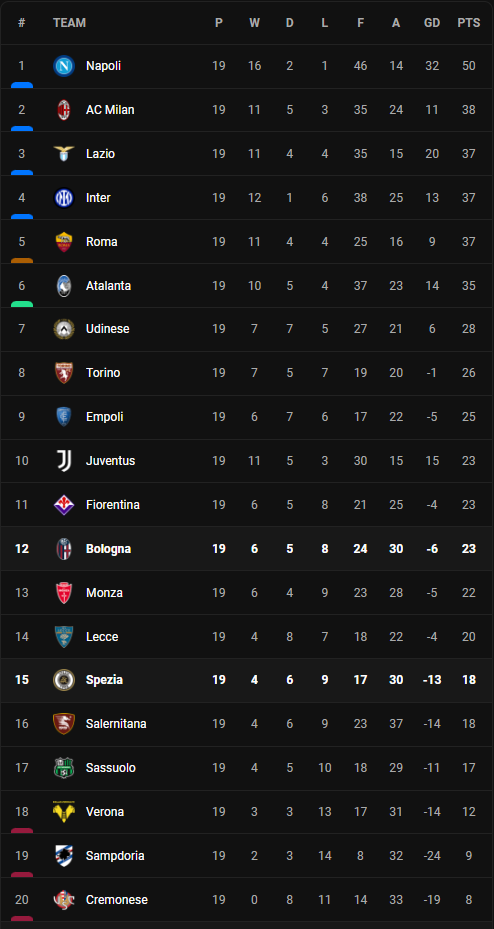This screenshot has height=929, width=494.
Task: Sort table by GD column header
Action: click(x=432, y=23)
